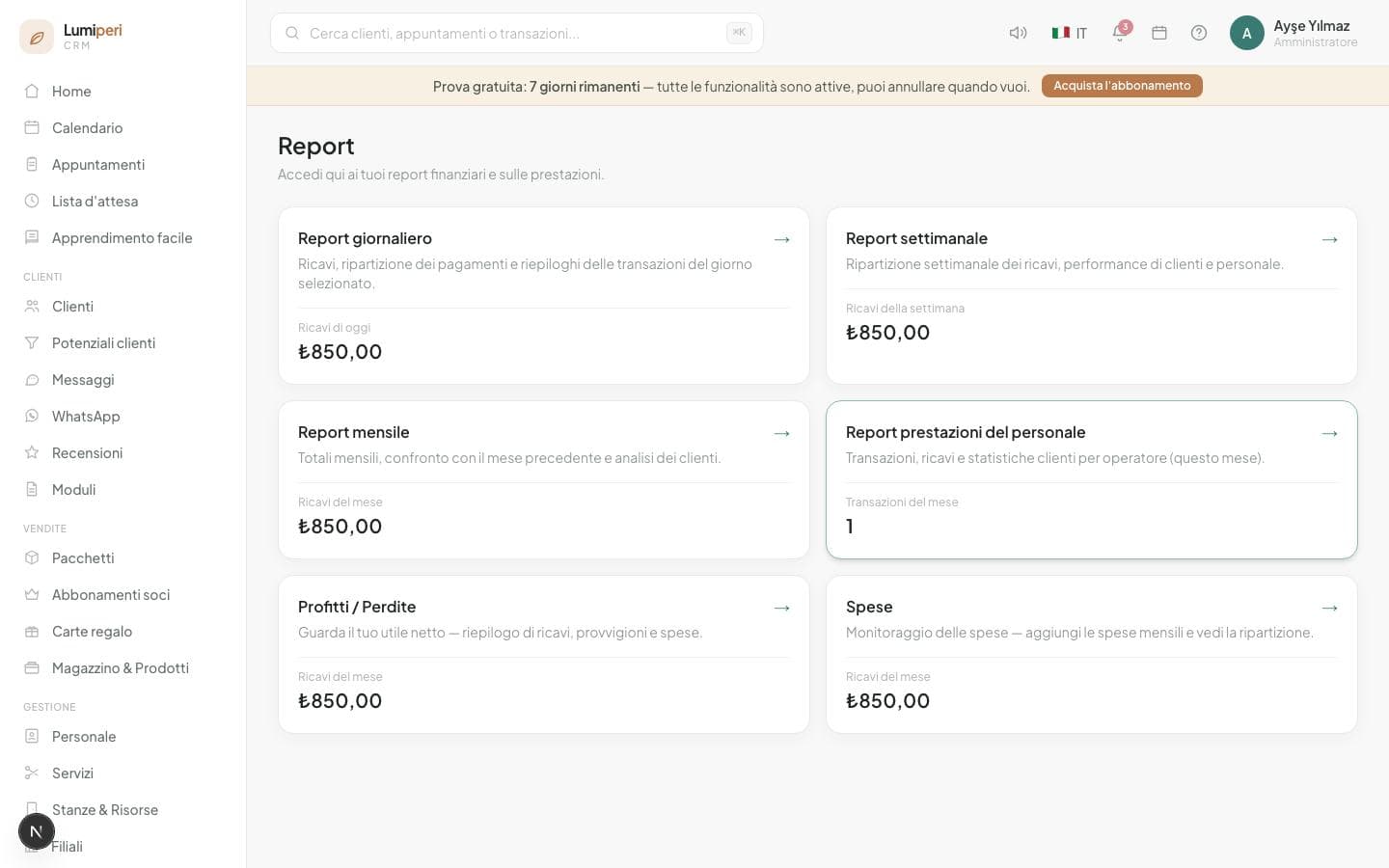This screenshot has width=1389, height=868.
Task: Click the 7 giorni rimanenti trial text
Action: (585, 87)
